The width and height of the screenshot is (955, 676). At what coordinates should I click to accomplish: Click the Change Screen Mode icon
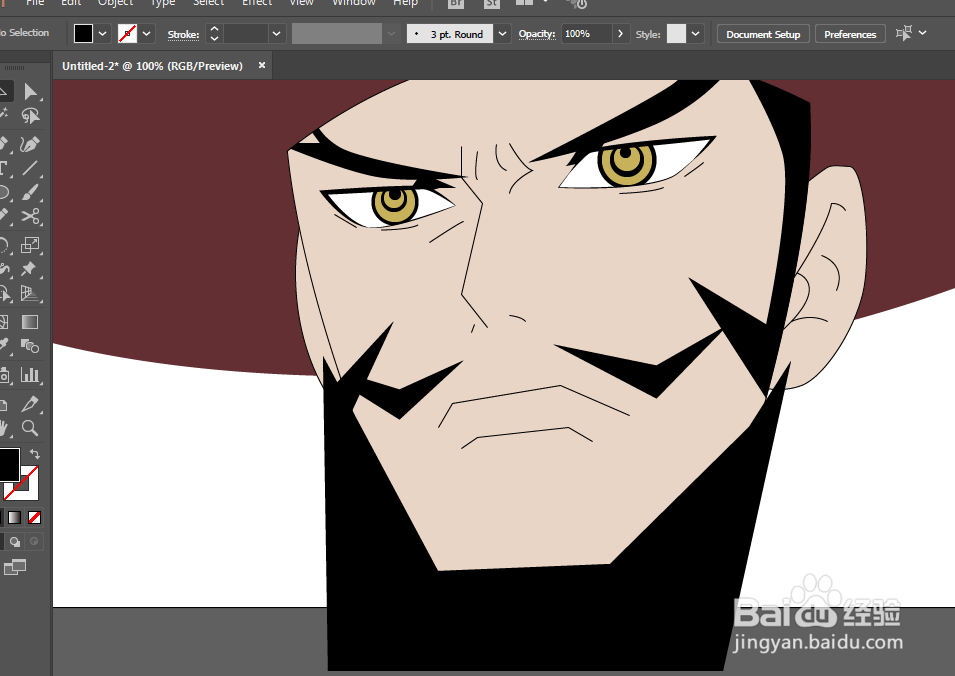(15, 567)
